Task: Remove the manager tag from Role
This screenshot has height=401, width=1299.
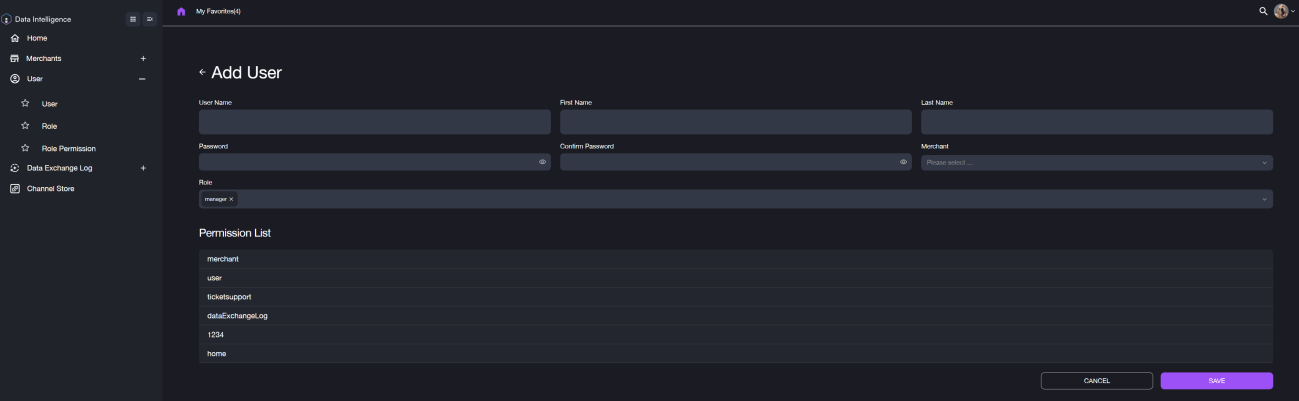Action: click(x=231, y=199)
